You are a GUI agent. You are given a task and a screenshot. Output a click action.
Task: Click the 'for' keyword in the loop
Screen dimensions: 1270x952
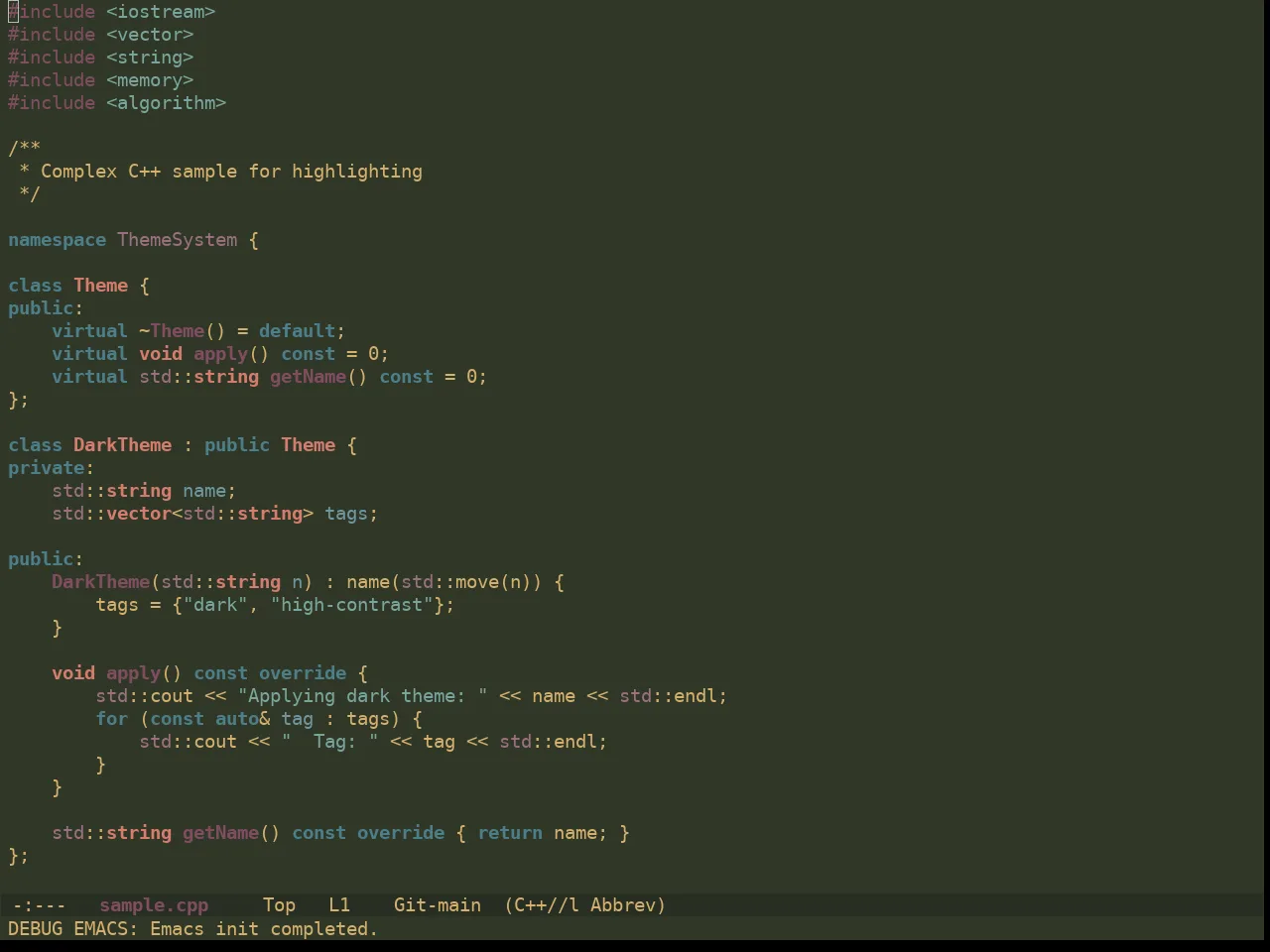tap(111, 719)
